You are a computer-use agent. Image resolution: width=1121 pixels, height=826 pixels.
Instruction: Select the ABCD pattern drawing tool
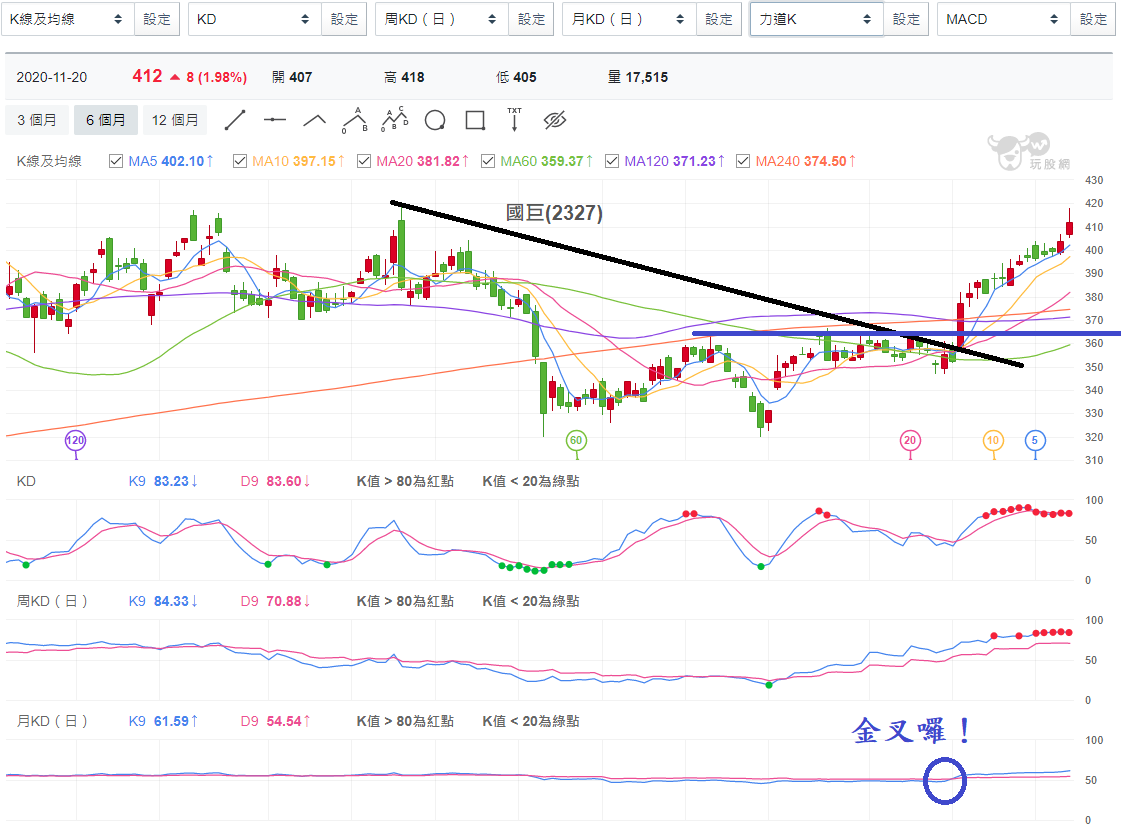(x=395, y=119)
